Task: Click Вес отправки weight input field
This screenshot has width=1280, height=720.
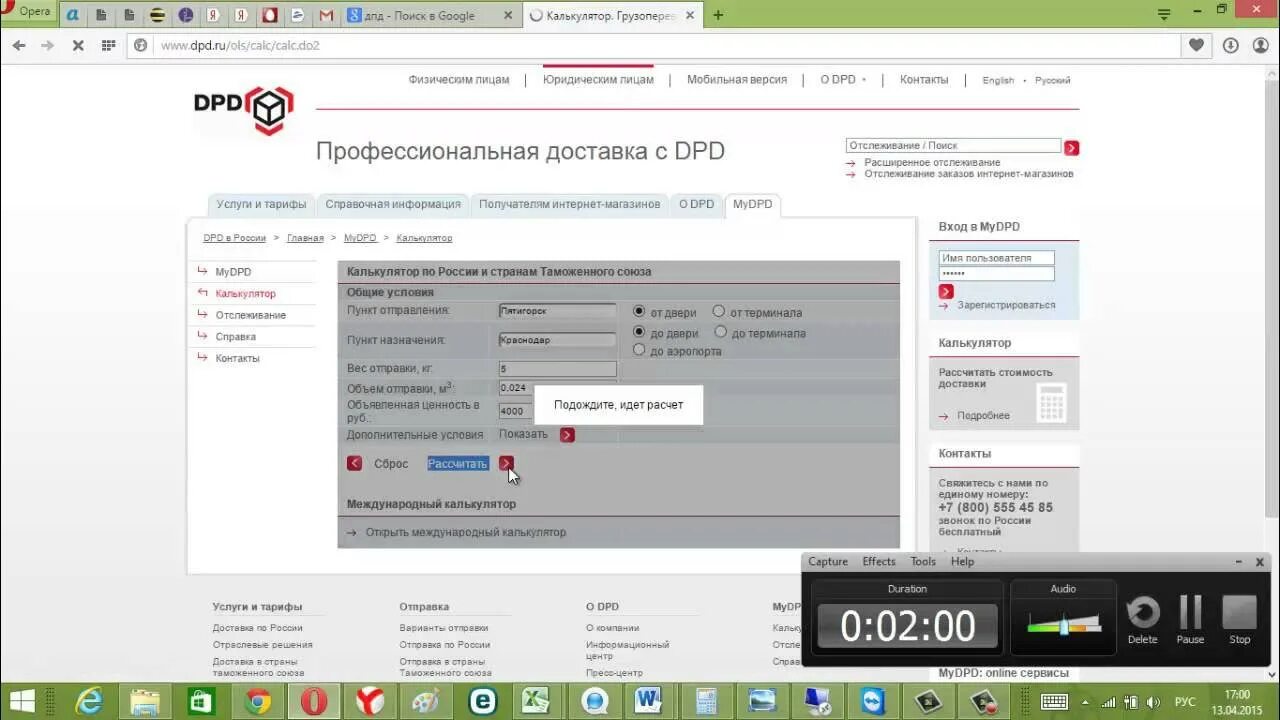Action: tap(557, 369)
